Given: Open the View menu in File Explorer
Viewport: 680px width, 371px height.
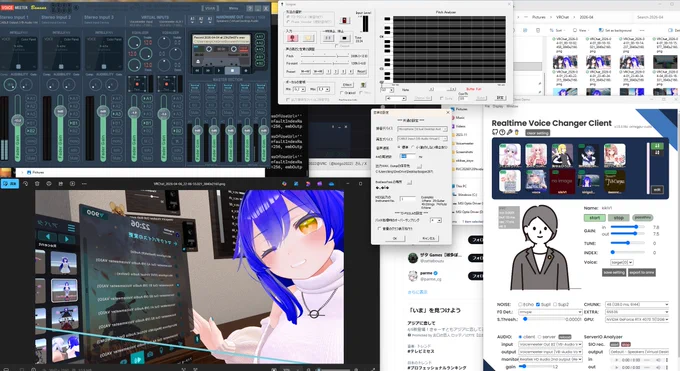Looking at the screenshot, I should (x=580, y=30).
